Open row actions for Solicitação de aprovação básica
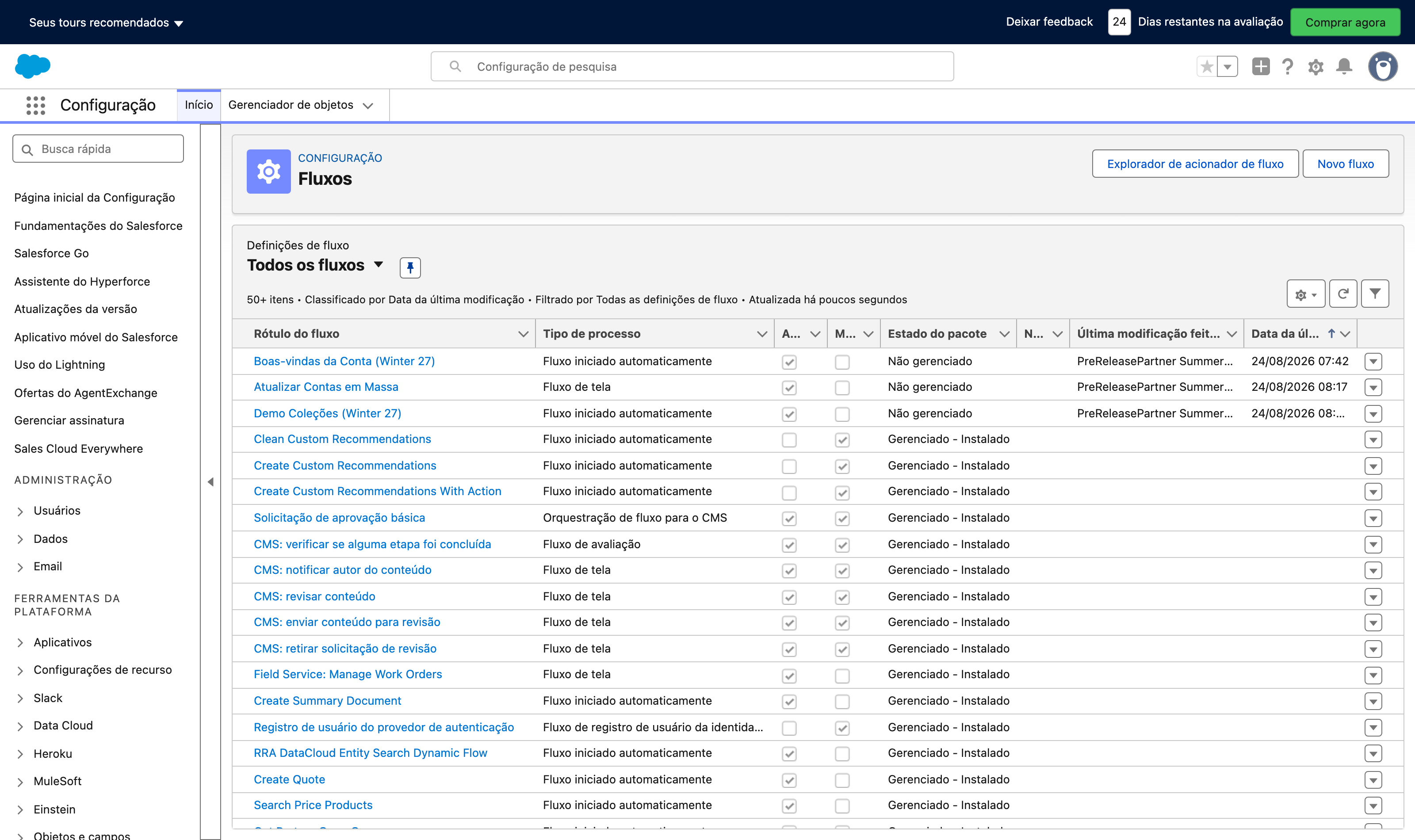Screen dimensions: 1415x840 click(x=1373, y=519)
